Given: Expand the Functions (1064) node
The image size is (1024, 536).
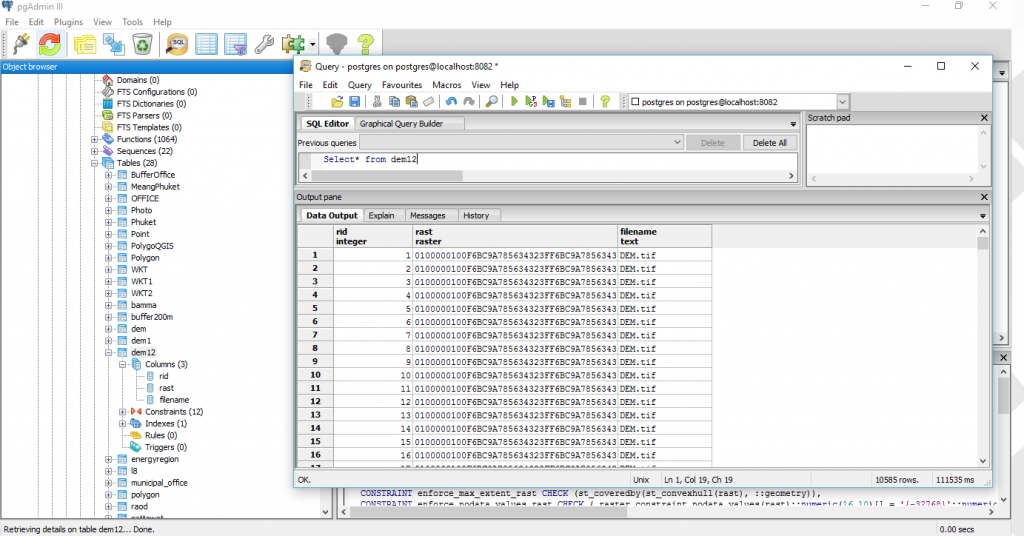Looking at the screenshot, I should click(x=95, y=139).
